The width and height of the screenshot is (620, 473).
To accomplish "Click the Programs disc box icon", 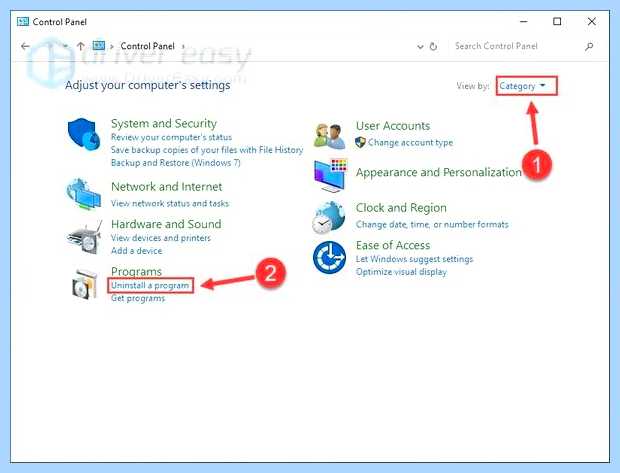I will [x=85, y=284].
